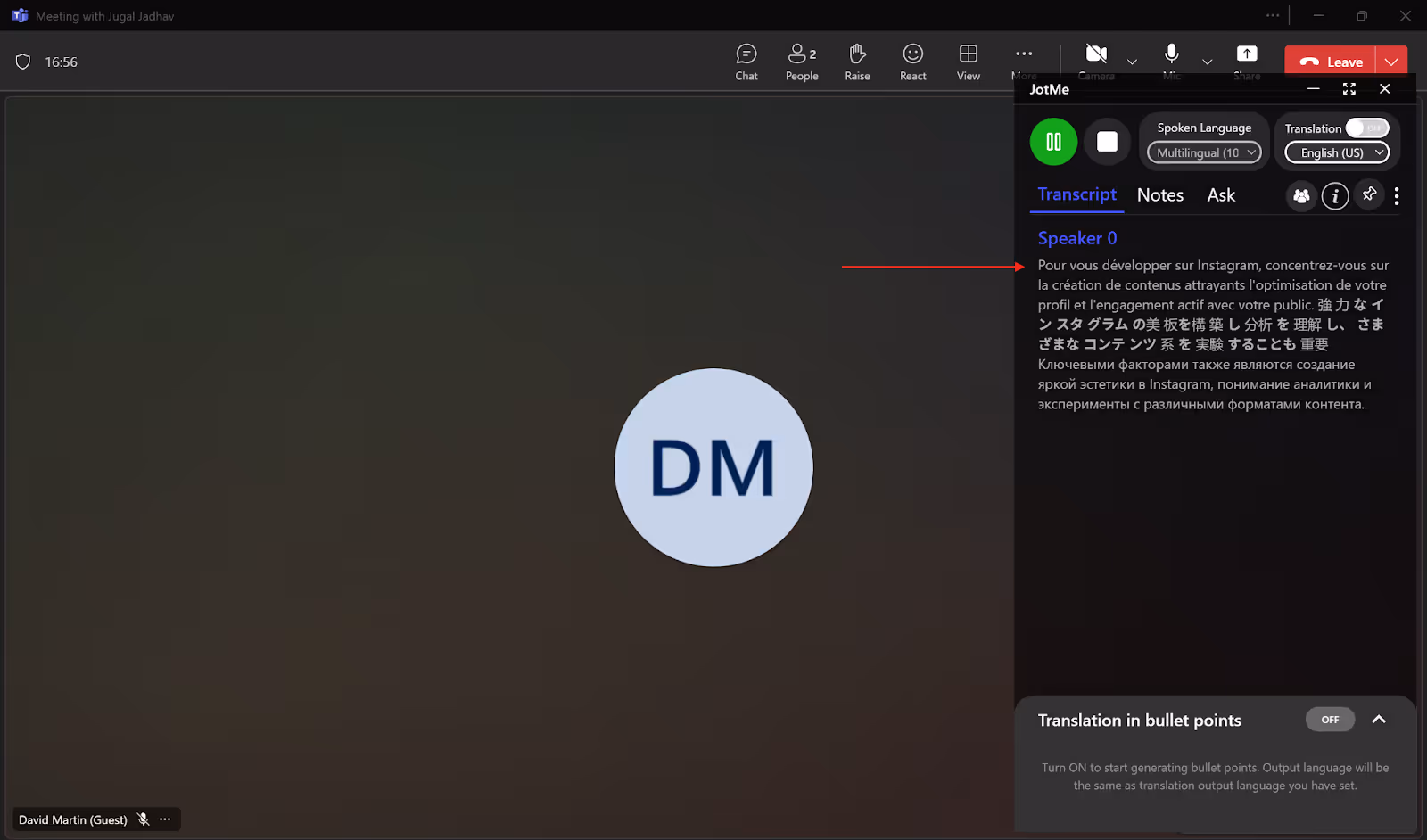Click the Translation in bullet points heading
The width and height of the screenshot is (1427, 840).
[x=1139, y=721]
